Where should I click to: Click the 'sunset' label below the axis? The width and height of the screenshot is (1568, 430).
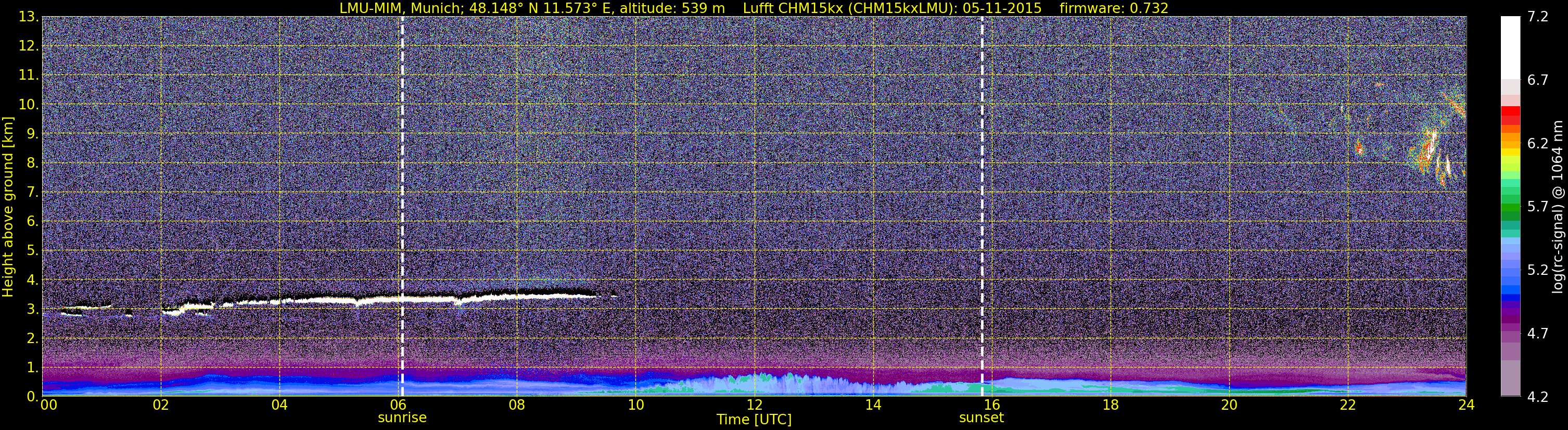[x=981, y=418]
